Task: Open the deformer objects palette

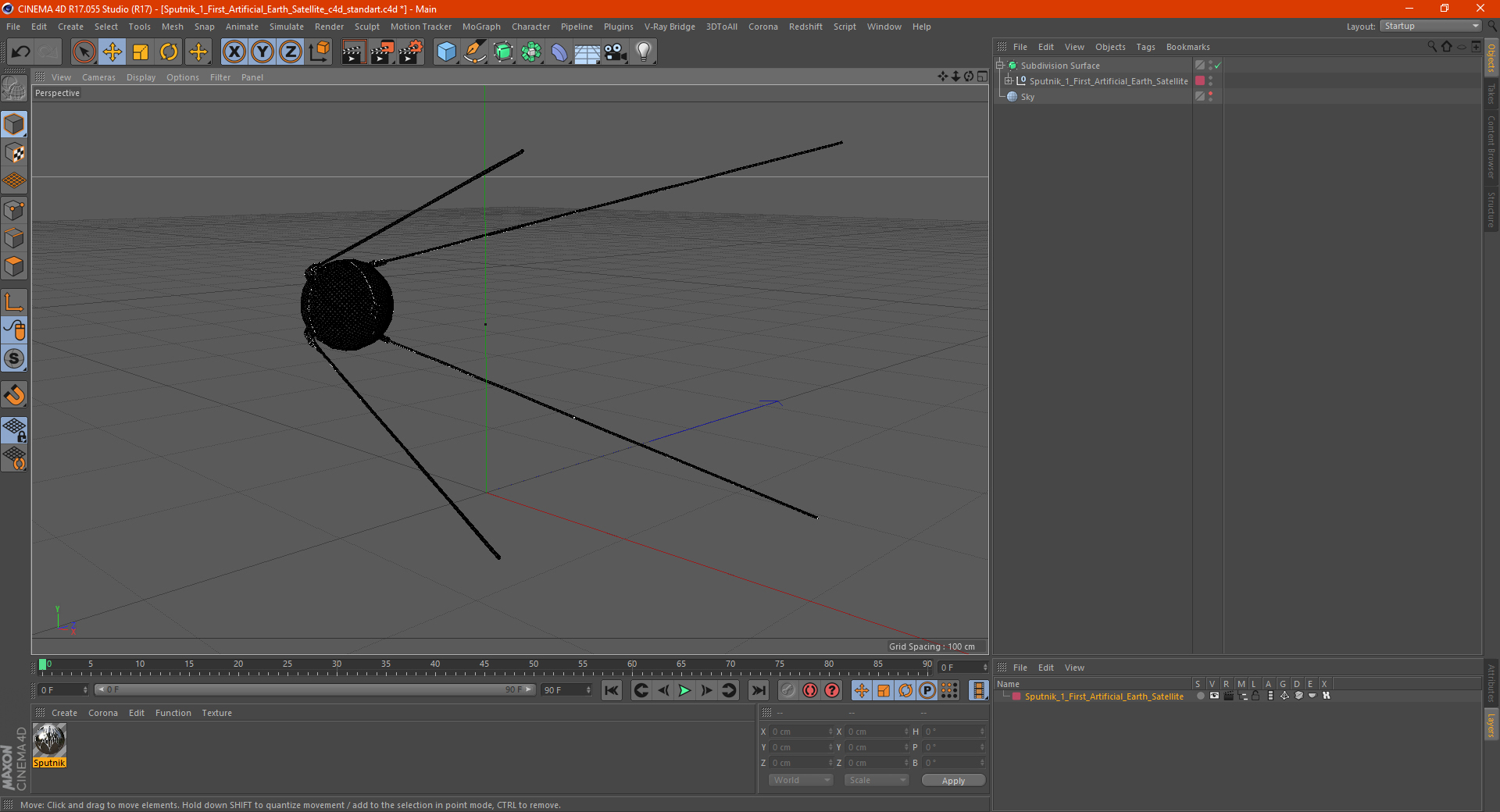Action: [x=559, y=52]
